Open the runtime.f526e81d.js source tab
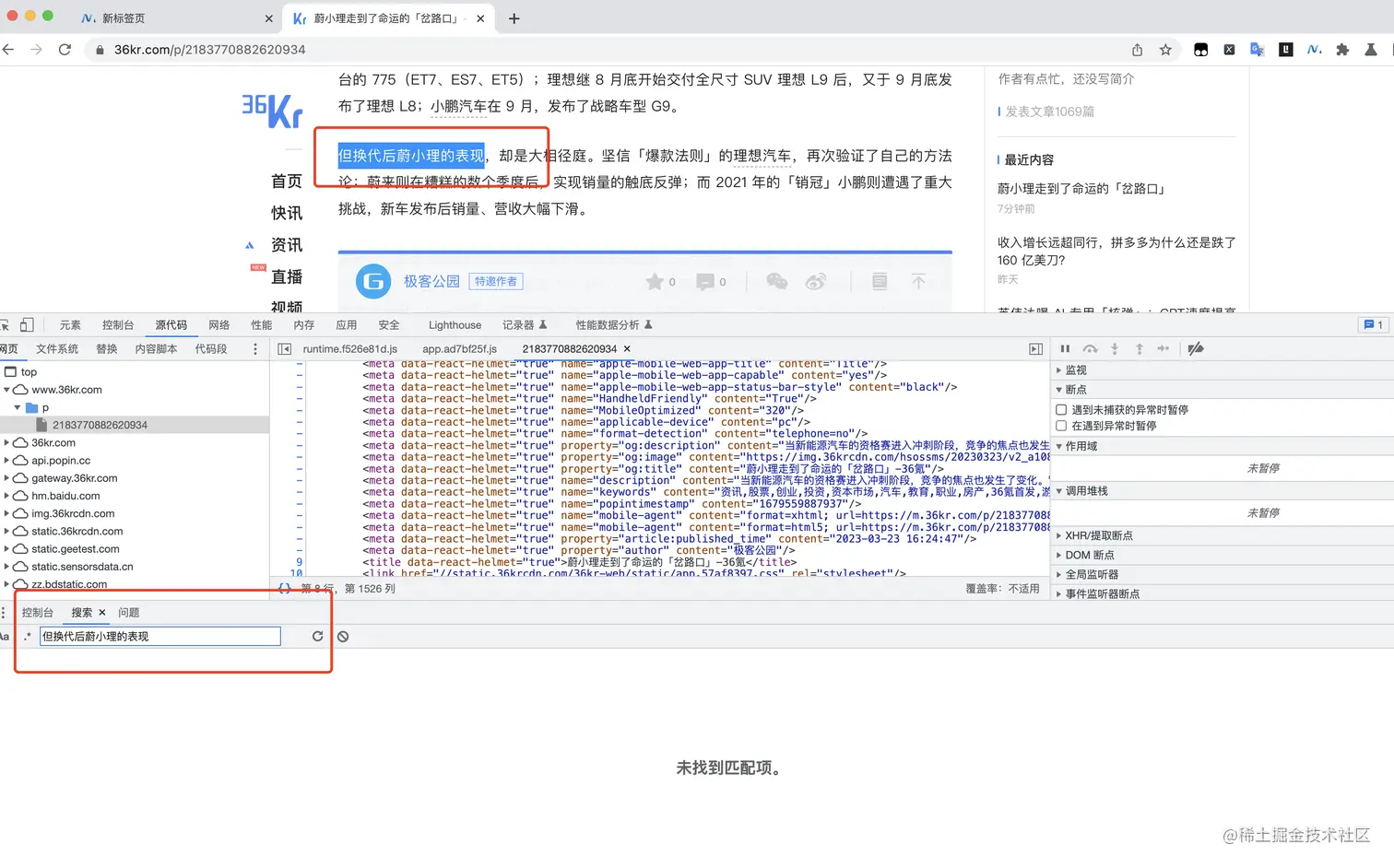Screen dimensions: 1394x868 (350, 348)
